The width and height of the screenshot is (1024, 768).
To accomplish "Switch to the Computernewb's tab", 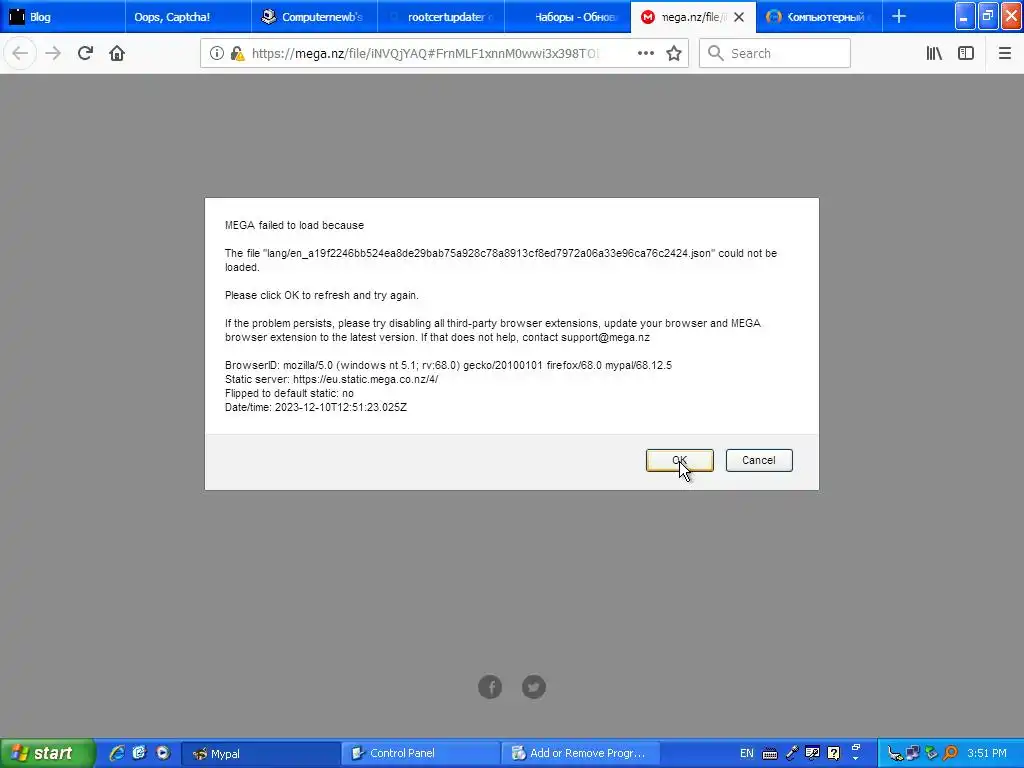I will 314,17.
